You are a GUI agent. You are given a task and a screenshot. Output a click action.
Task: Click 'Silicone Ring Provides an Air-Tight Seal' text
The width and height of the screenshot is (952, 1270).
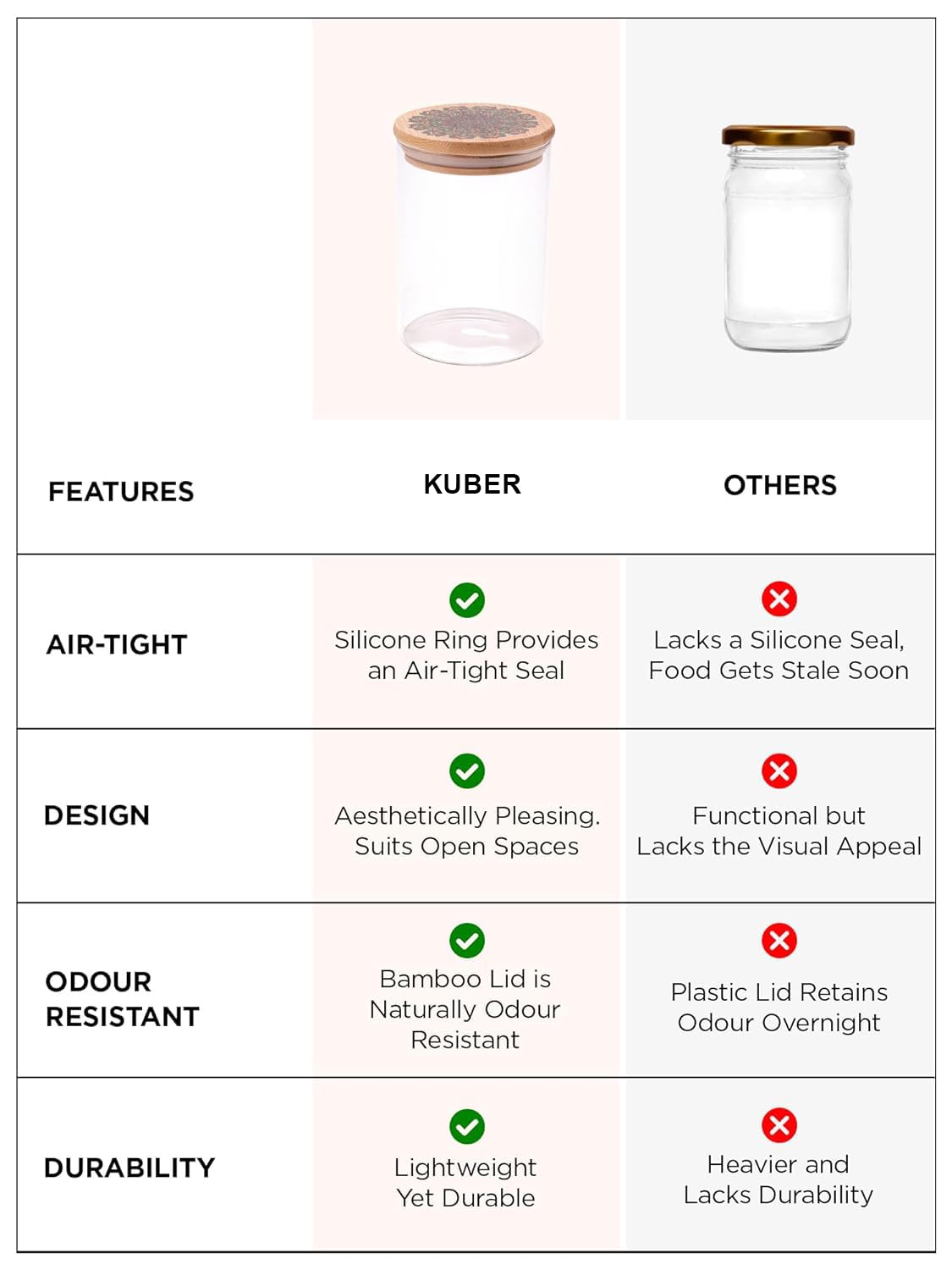tap(466, 655)
